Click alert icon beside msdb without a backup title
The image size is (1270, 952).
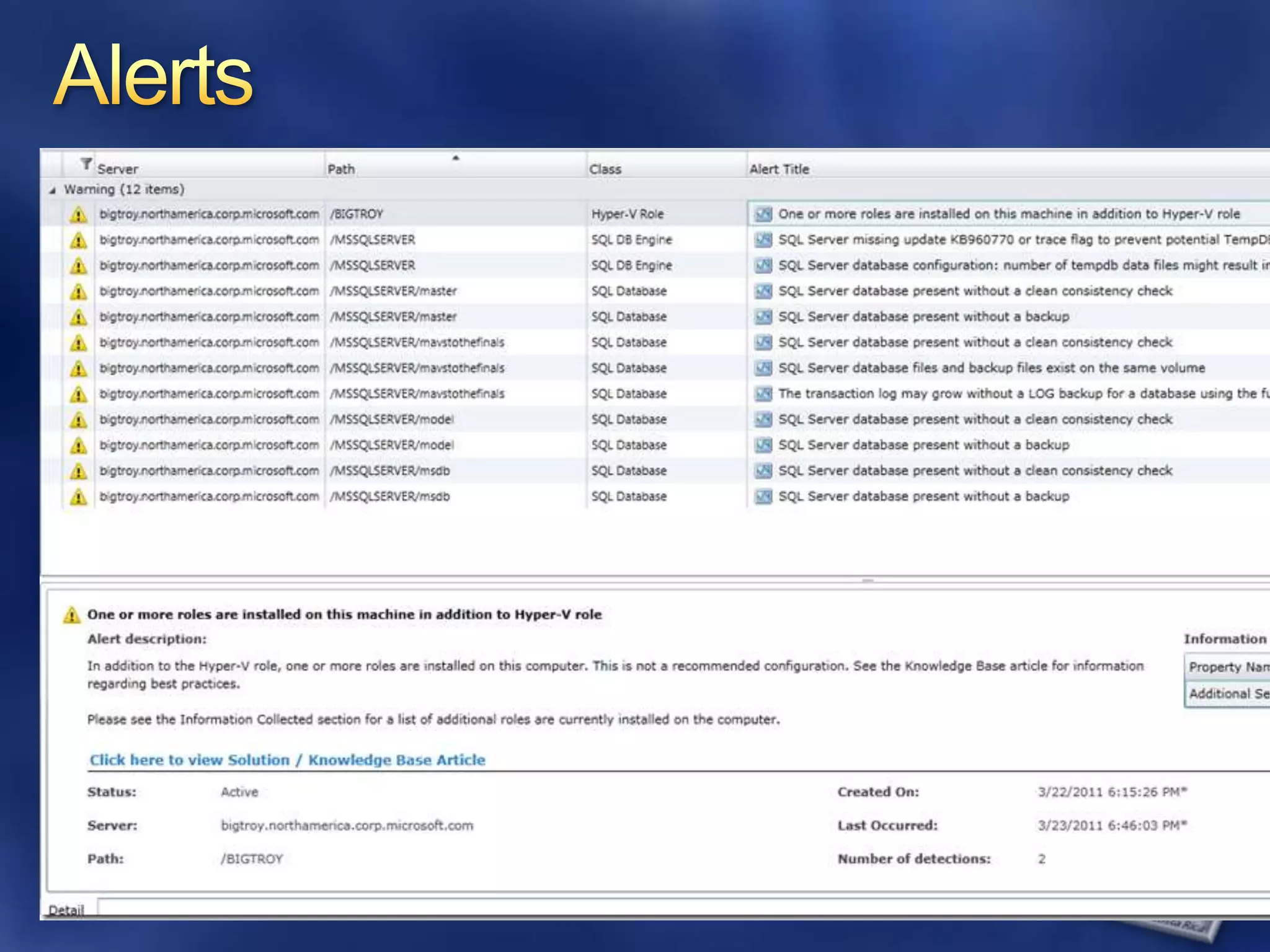tap(763, 497)
